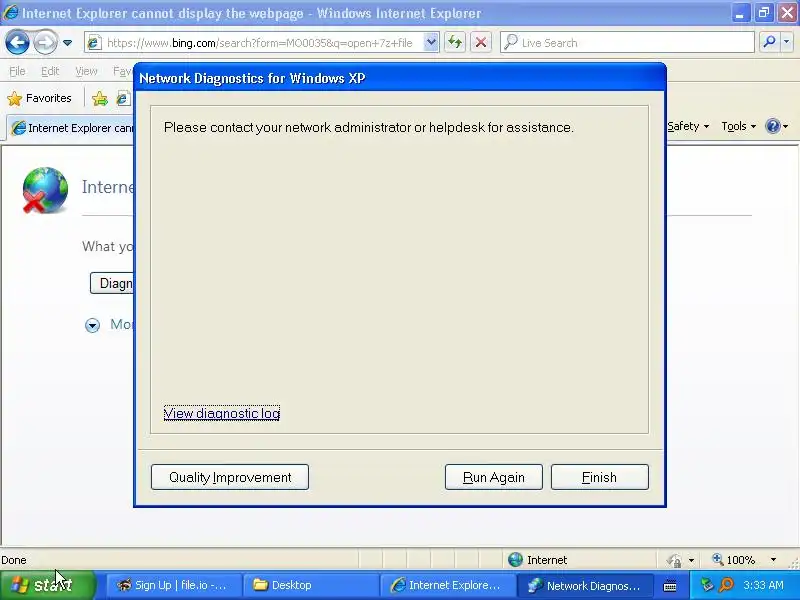
Task: Click the on-screen keyboard icon in taskbar
Action: (x=670, y=587)
